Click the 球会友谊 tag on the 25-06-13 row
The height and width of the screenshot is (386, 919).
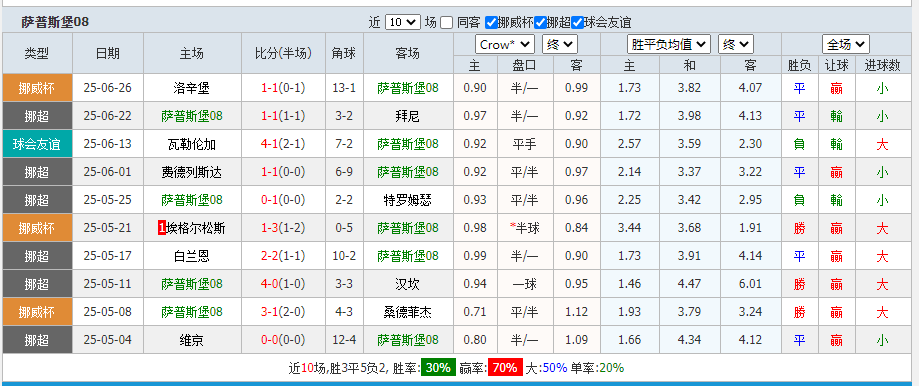tap(37, 144)
